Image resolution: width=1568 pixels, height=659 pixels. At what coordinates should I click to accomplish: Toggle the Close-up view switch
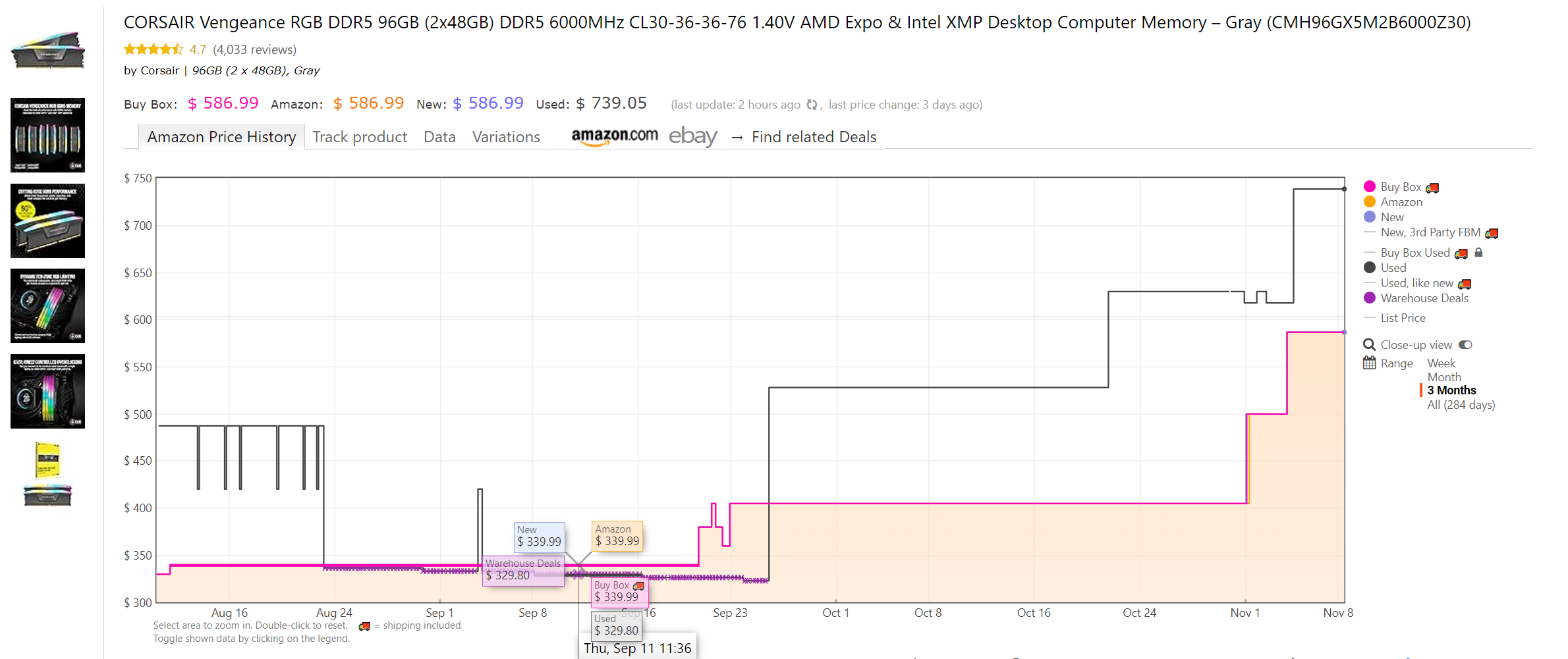1465,345
